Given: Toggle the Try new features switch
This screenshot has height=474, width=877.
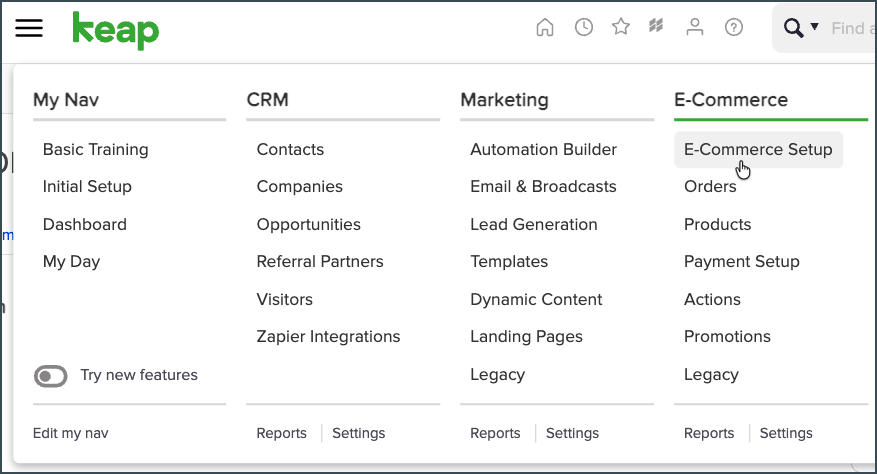Looking at the screenshot, I should click(x=50, y=376).
